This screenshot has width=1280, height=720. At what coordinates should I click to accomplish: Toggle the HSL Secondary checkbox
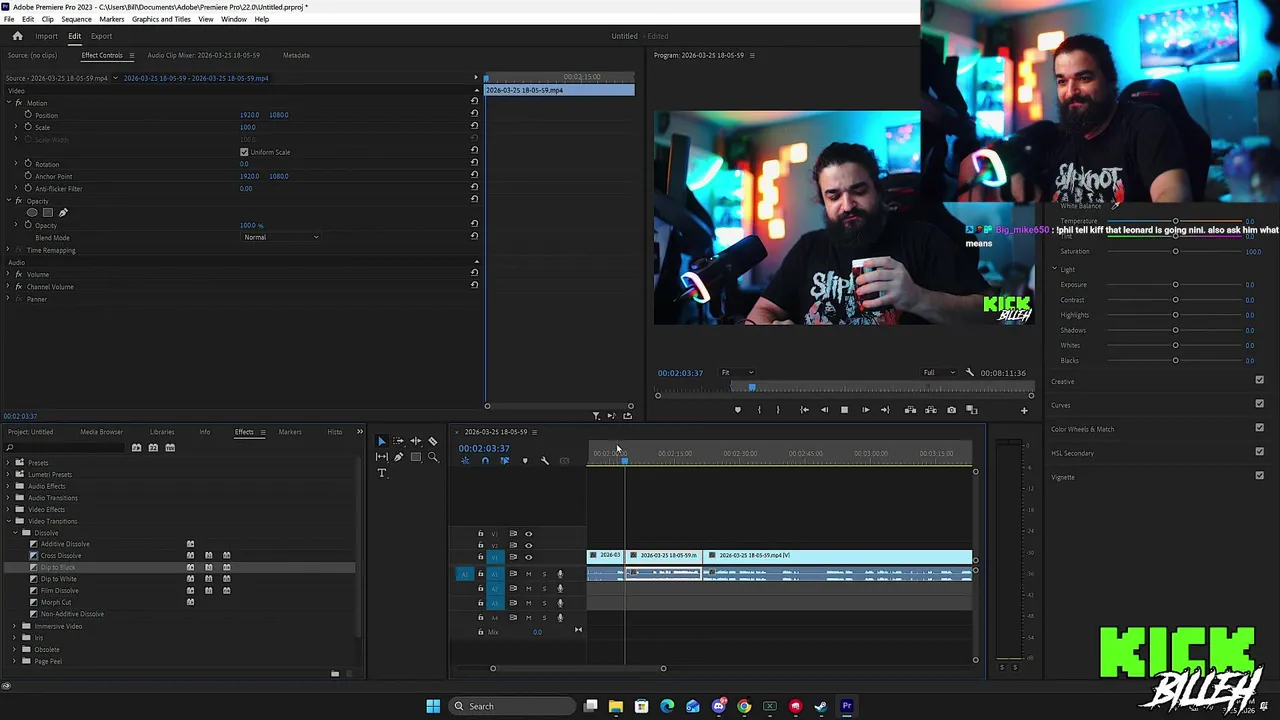pos(1259,453)
